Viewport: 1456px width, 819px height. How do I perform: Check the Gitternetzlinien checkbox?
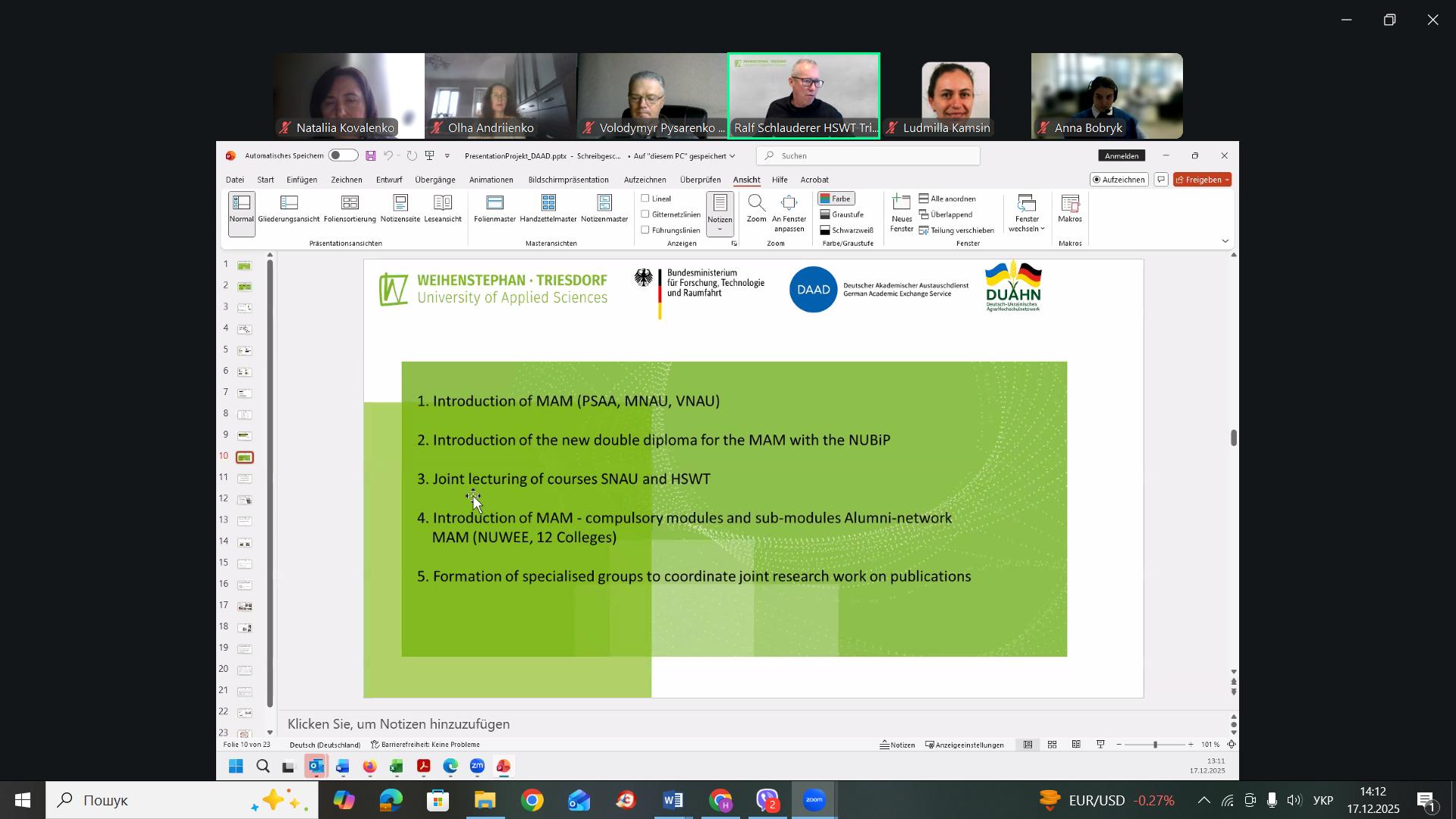tap(646, 215)
